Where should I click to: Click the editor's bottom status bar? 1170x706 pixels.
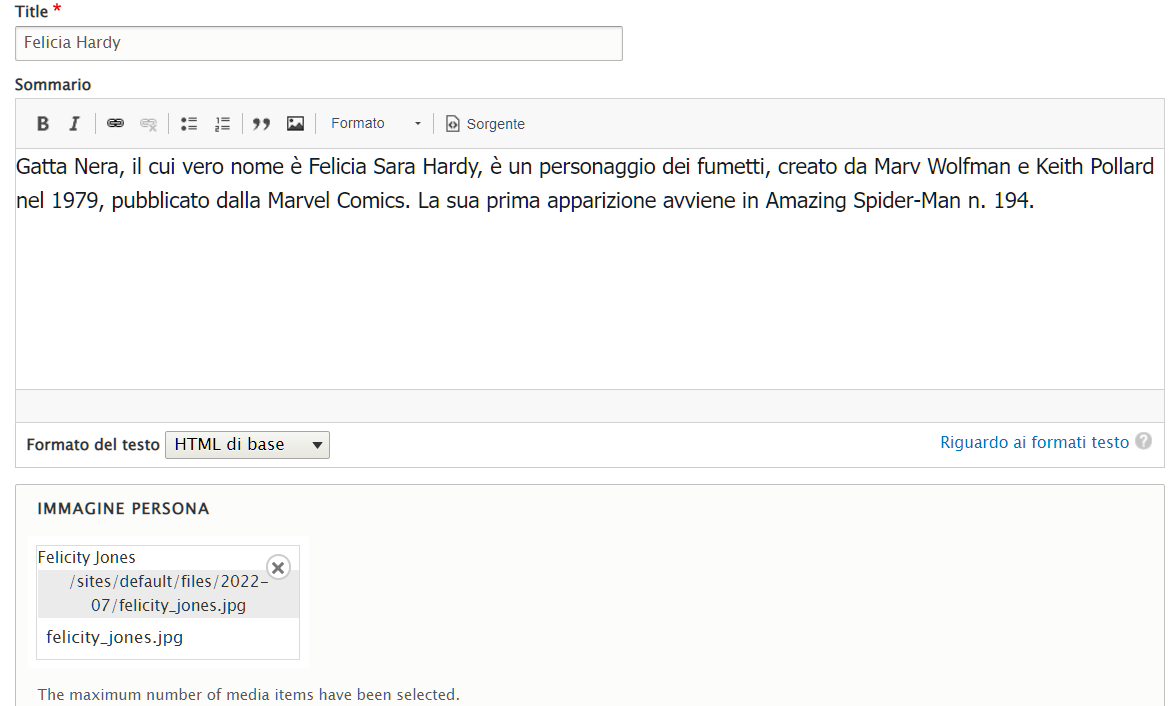coord(589,406)
